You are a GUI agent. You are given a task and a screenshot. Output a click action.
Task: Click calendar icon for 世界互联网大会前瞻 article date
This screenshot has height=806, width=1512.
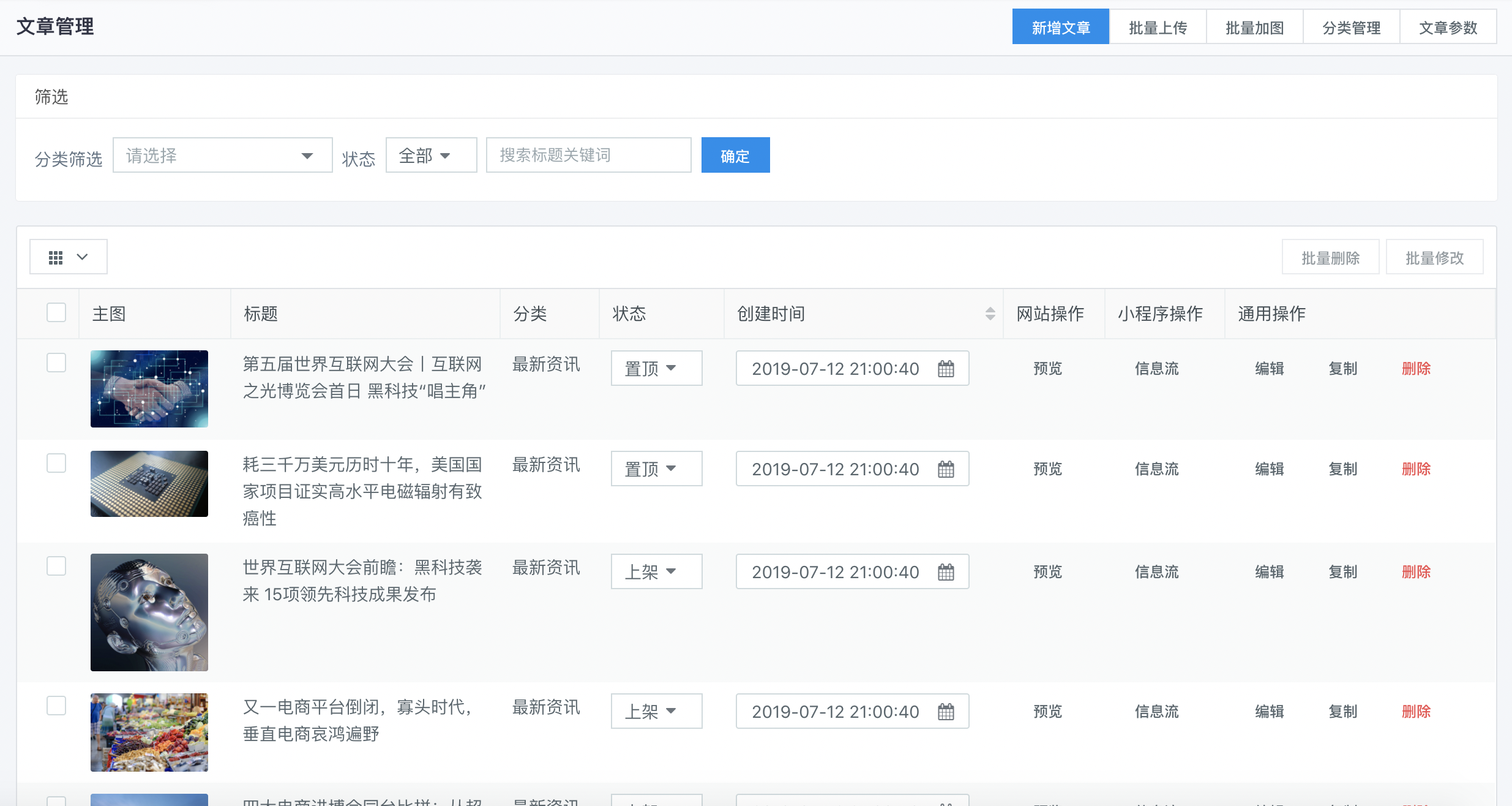click(x=946, y=572)
